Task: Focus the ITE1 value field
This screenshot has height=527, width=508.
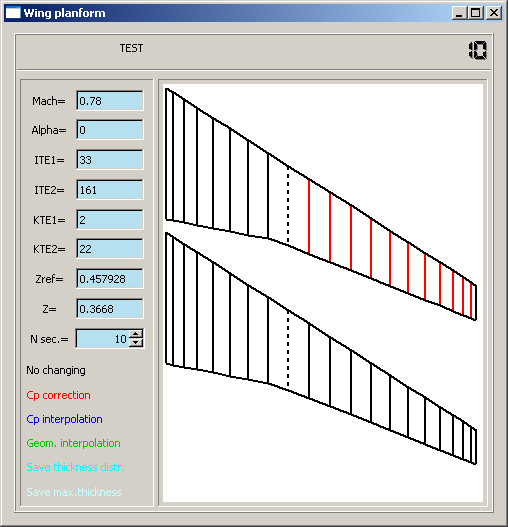Action: 110,159
